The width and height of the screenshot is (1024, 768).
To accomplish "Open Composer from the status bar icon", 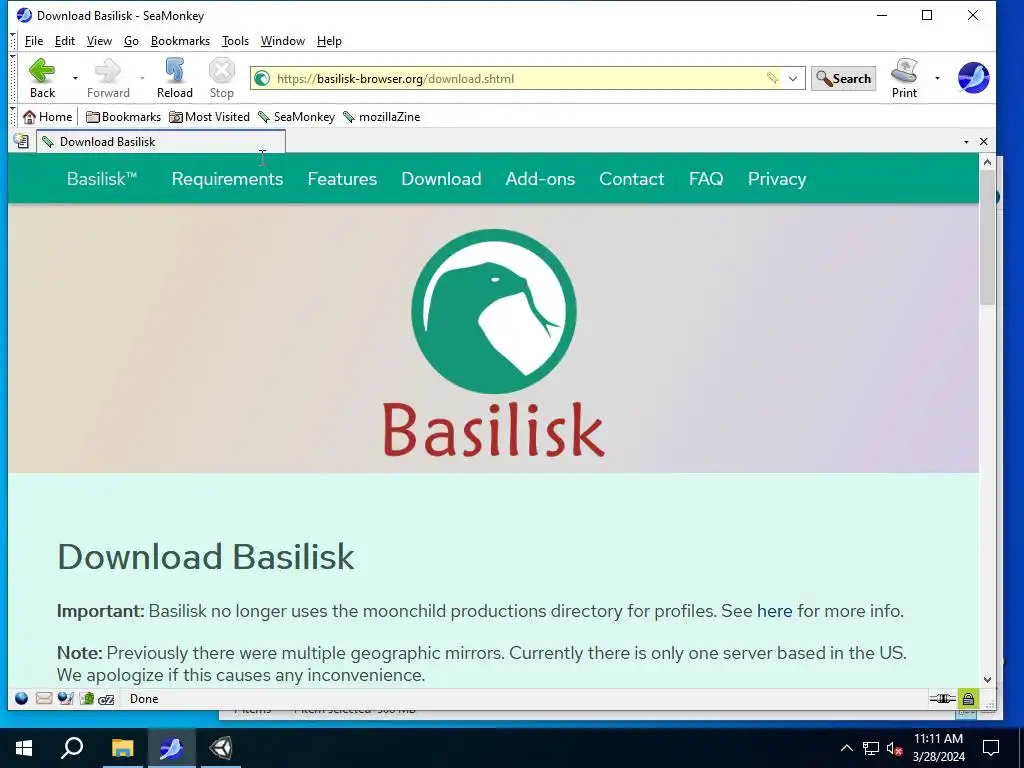I will point(65,699).
